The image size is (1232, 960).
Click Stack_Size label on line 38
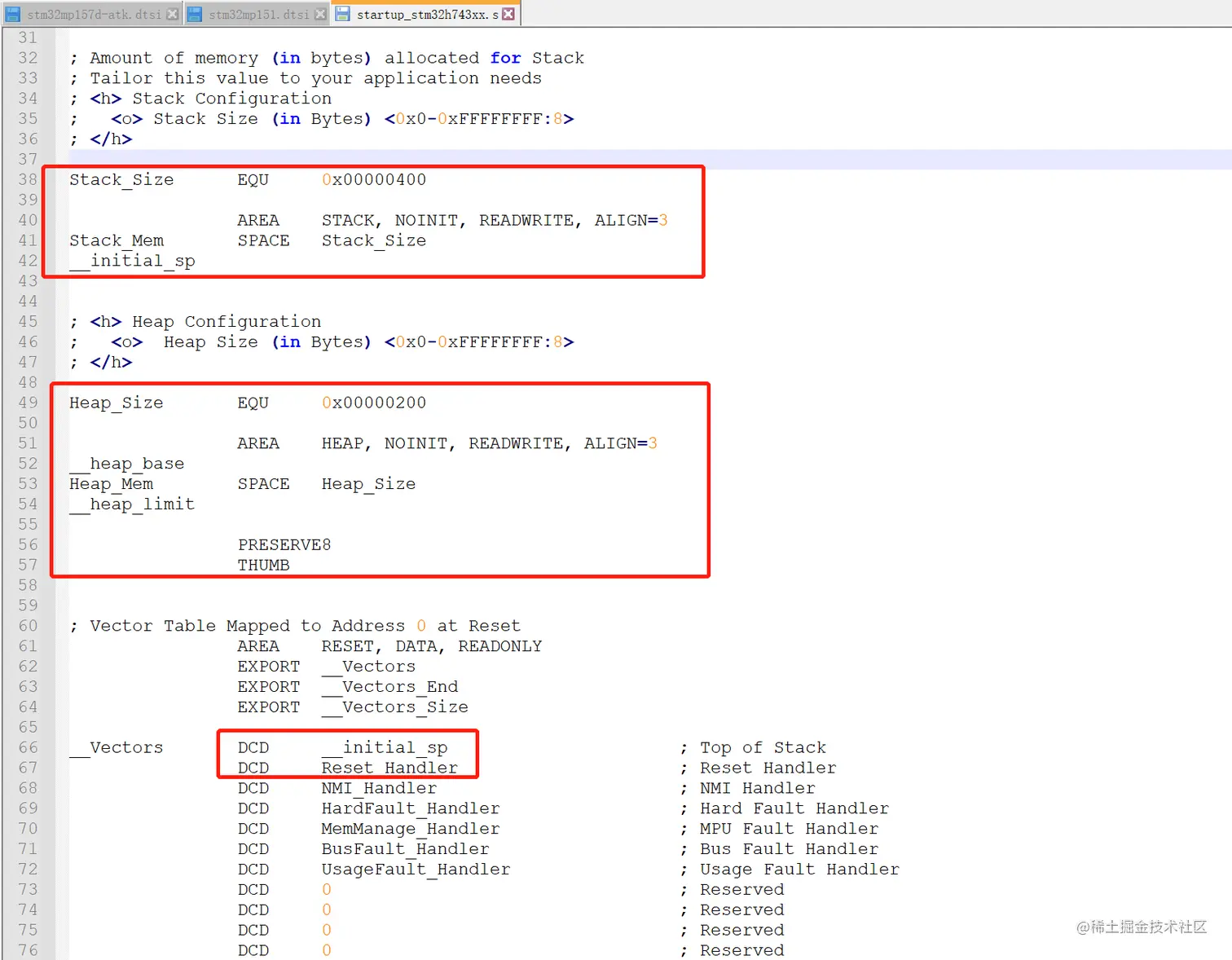point(121,179)
